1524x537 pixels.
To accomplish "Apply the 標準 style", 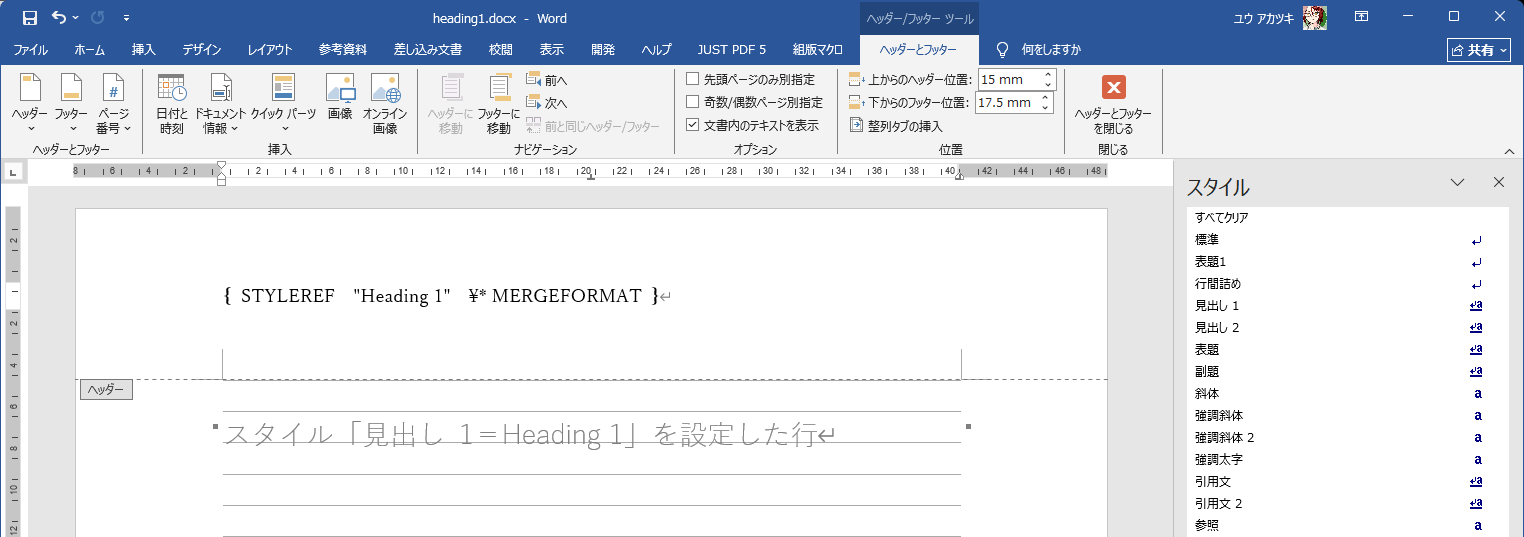I will point(1347,240).
